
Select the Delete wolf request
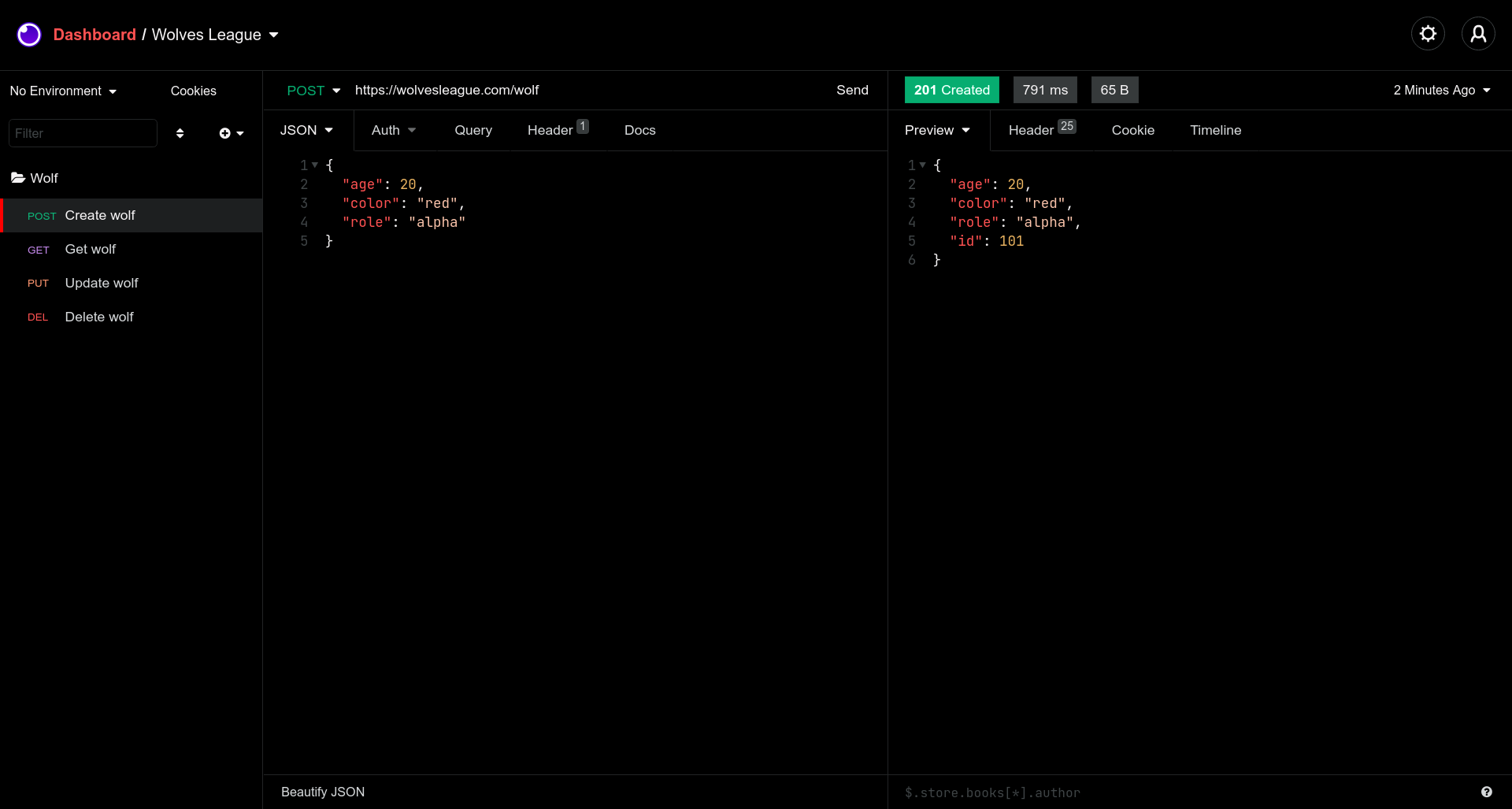(132, 317)
